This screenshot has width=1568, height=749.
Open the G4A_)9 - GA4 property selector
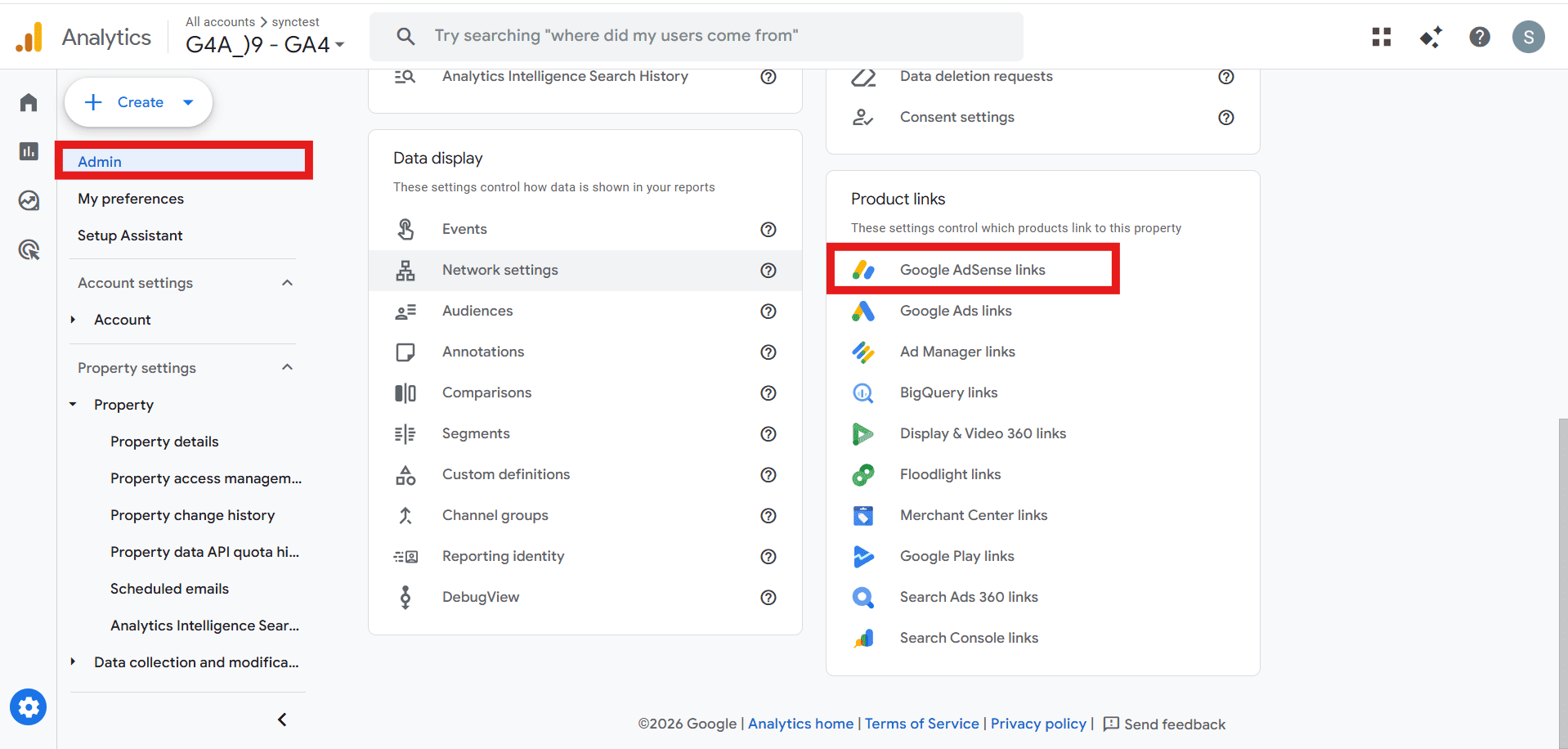265,44
